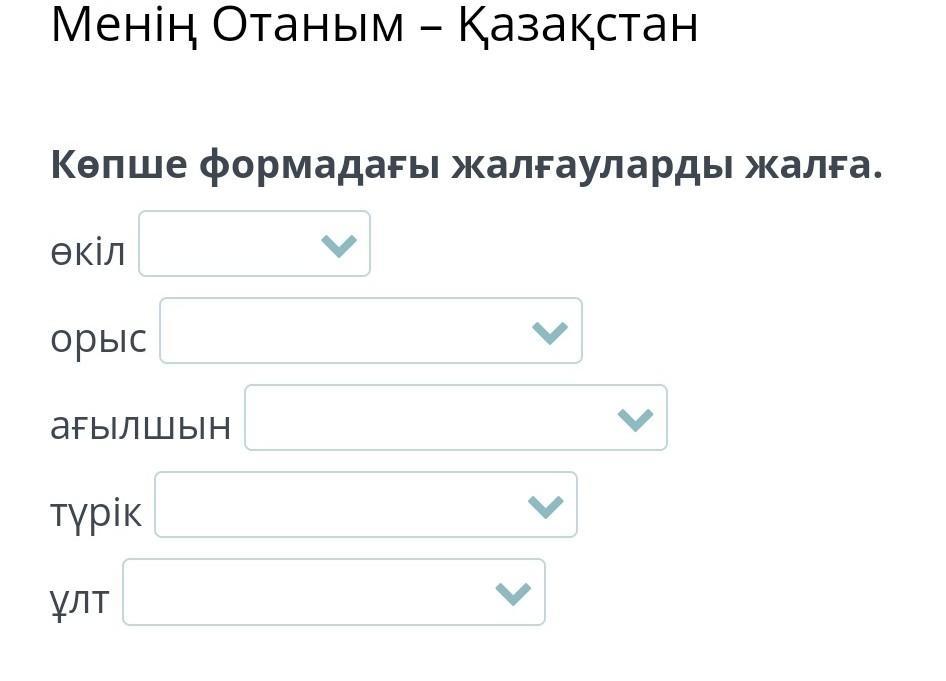Click the chevron arrow in the түрік row

pos(546,506)
